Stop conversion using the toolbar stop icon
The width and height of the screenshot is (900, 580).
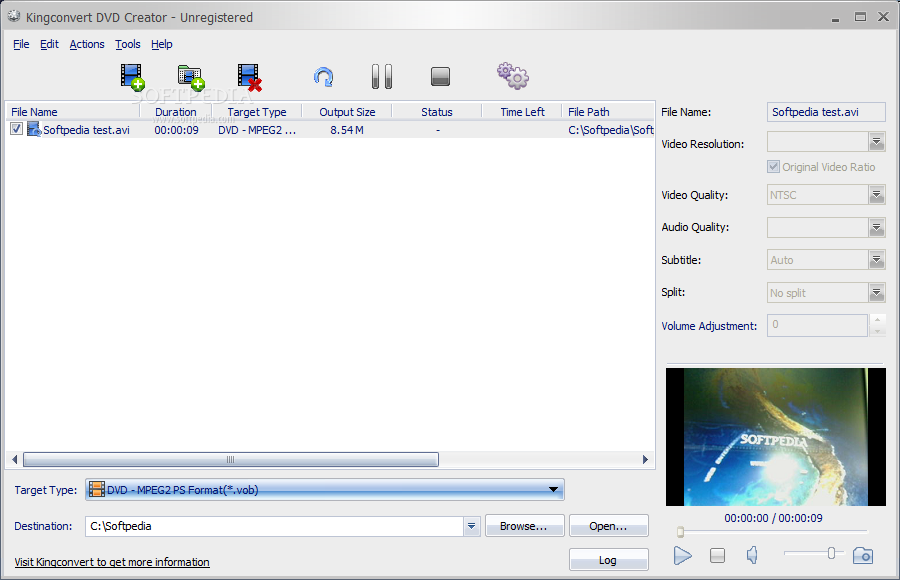[440, 76]
